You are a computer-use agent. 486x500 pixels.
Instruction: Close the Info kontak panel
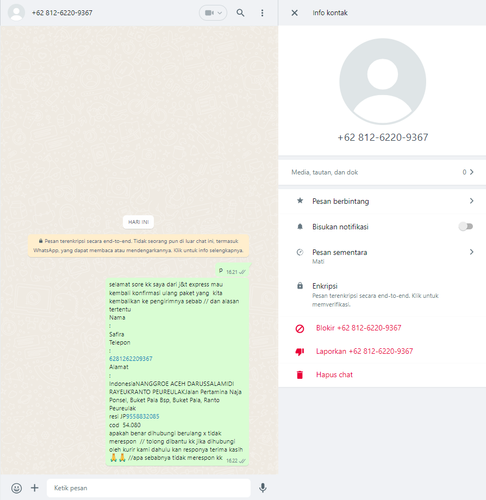(294, 13)
